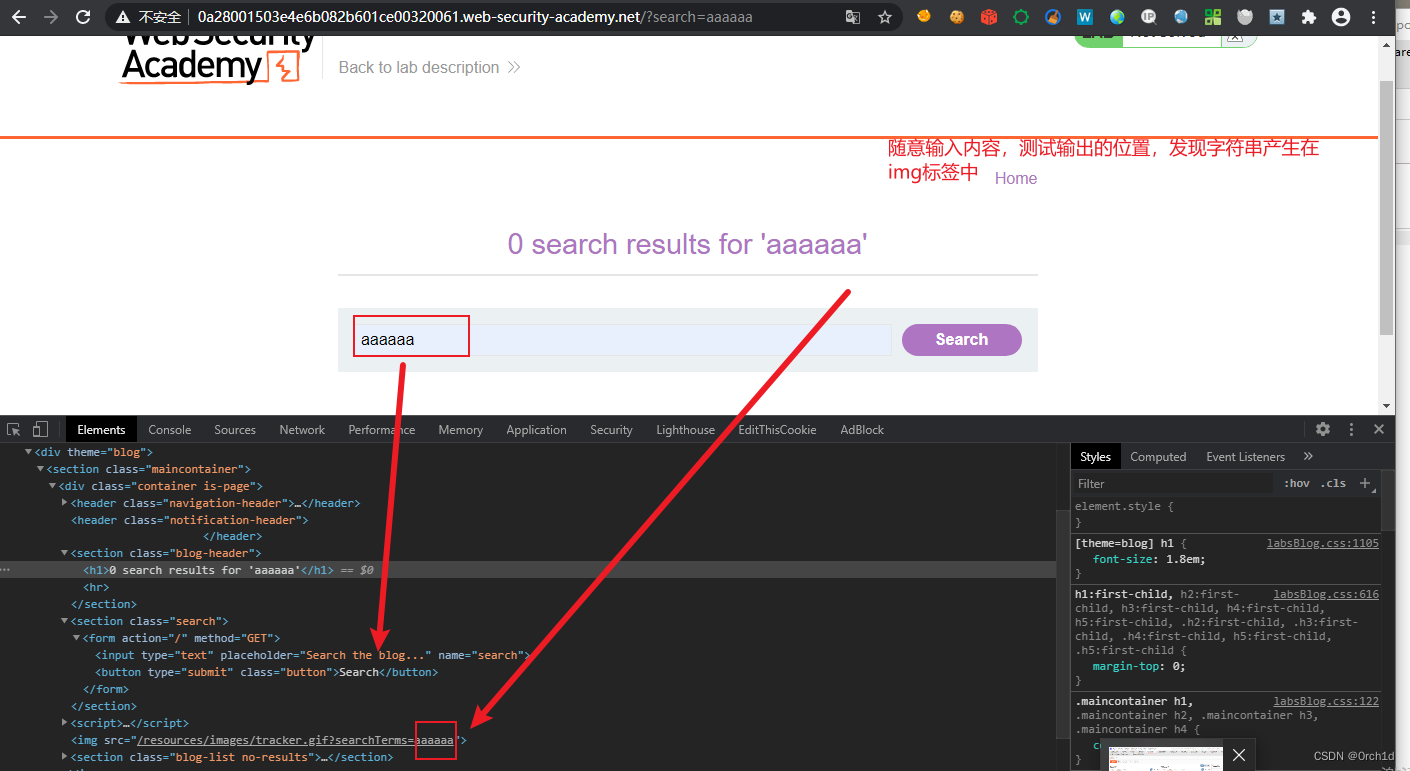Open the Memory tab
The height and width of the screenshot is (771, 1410).
[460, 430]
